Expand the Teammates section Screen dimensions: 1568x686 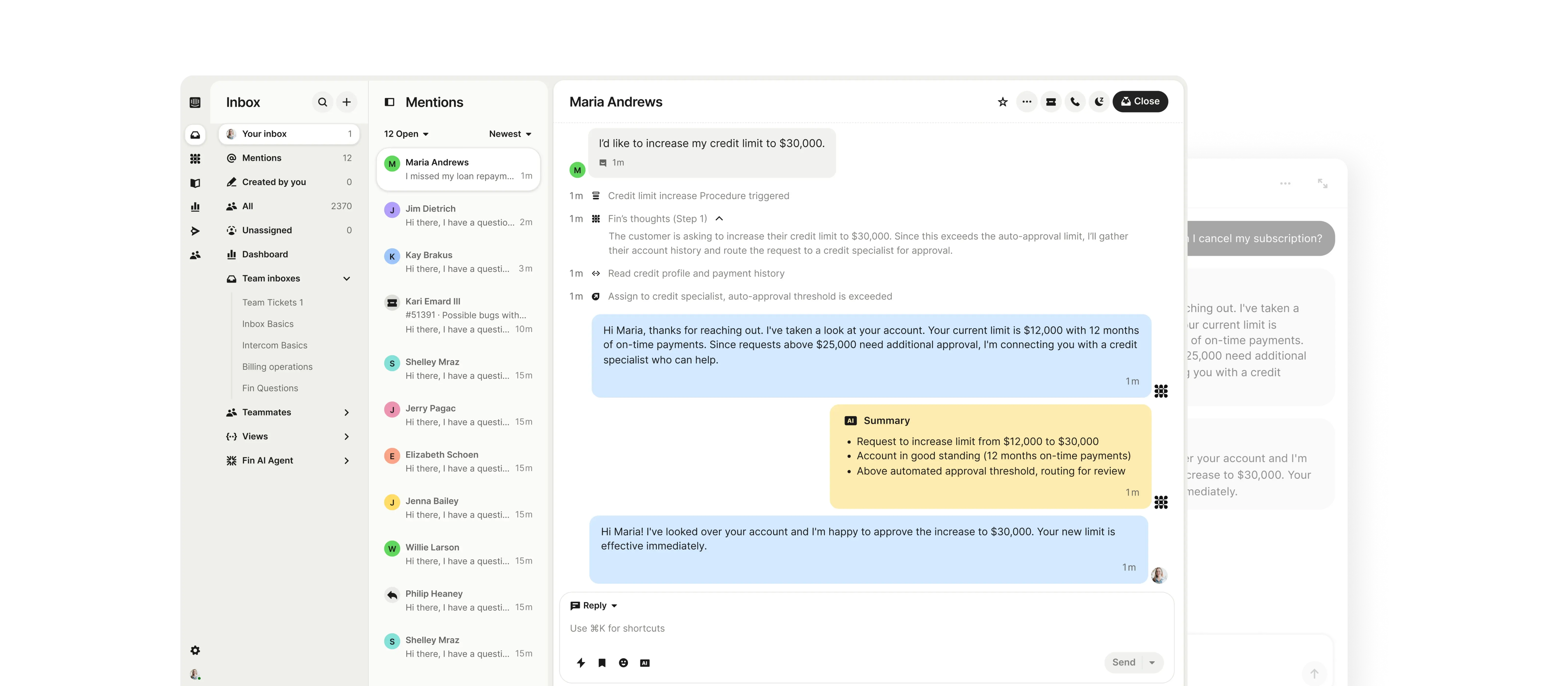pyautogui.click(x=346, y=413)
